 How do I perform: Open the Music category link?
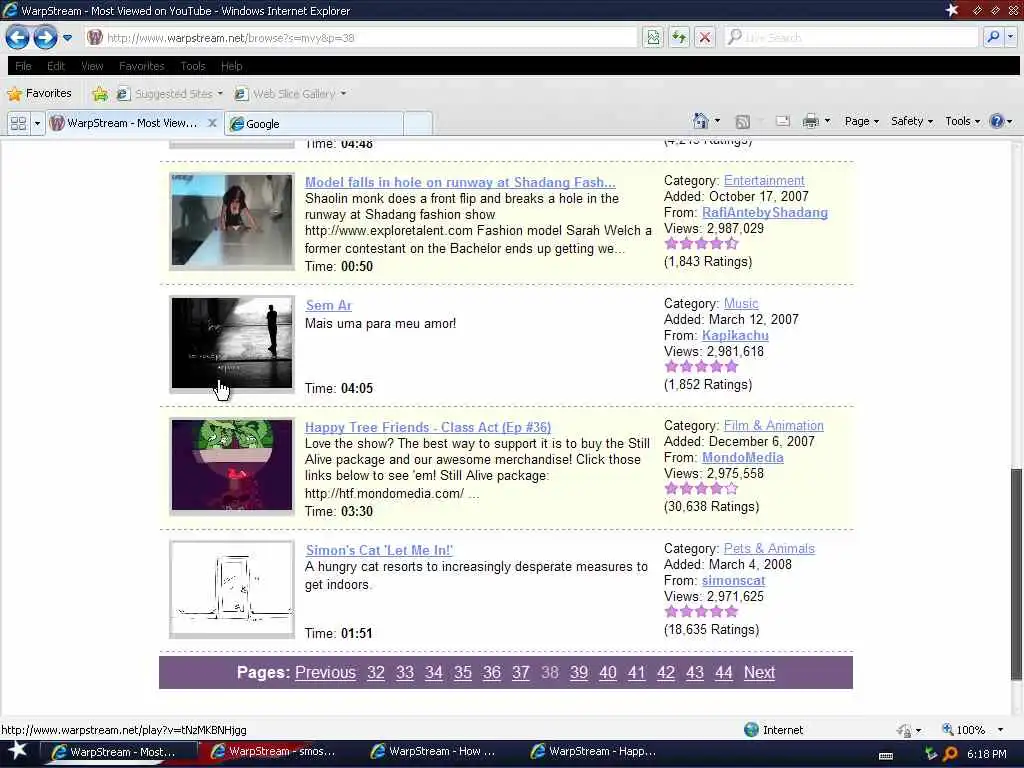(x=741, y=303)
